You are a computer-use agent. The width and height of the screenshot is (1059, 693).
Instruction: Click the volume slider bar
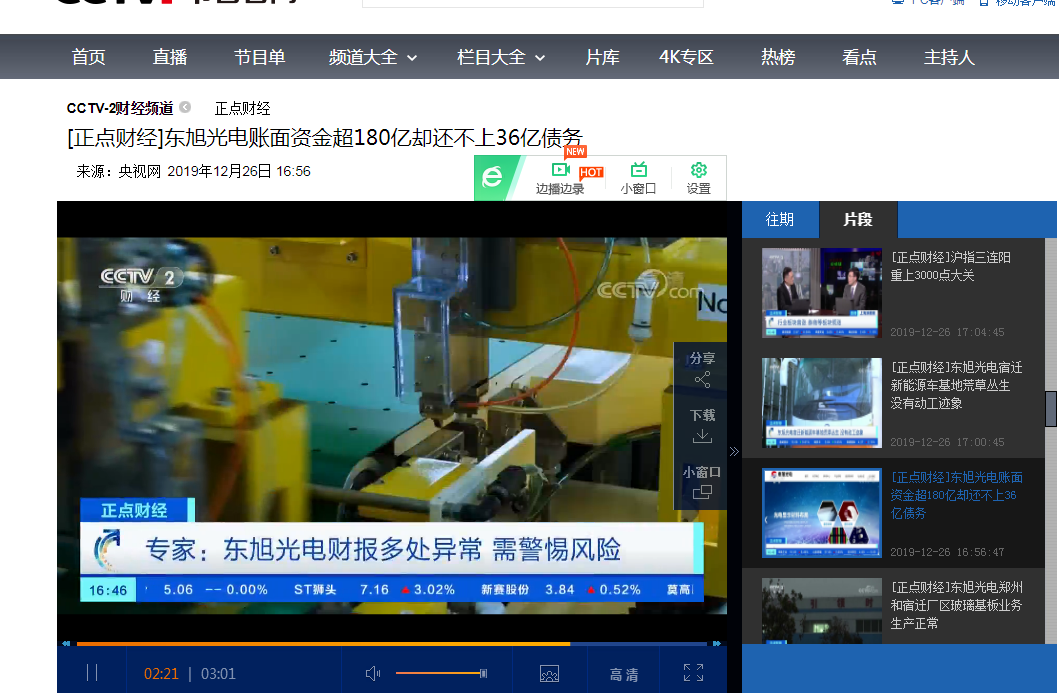[x=441, y=673]
